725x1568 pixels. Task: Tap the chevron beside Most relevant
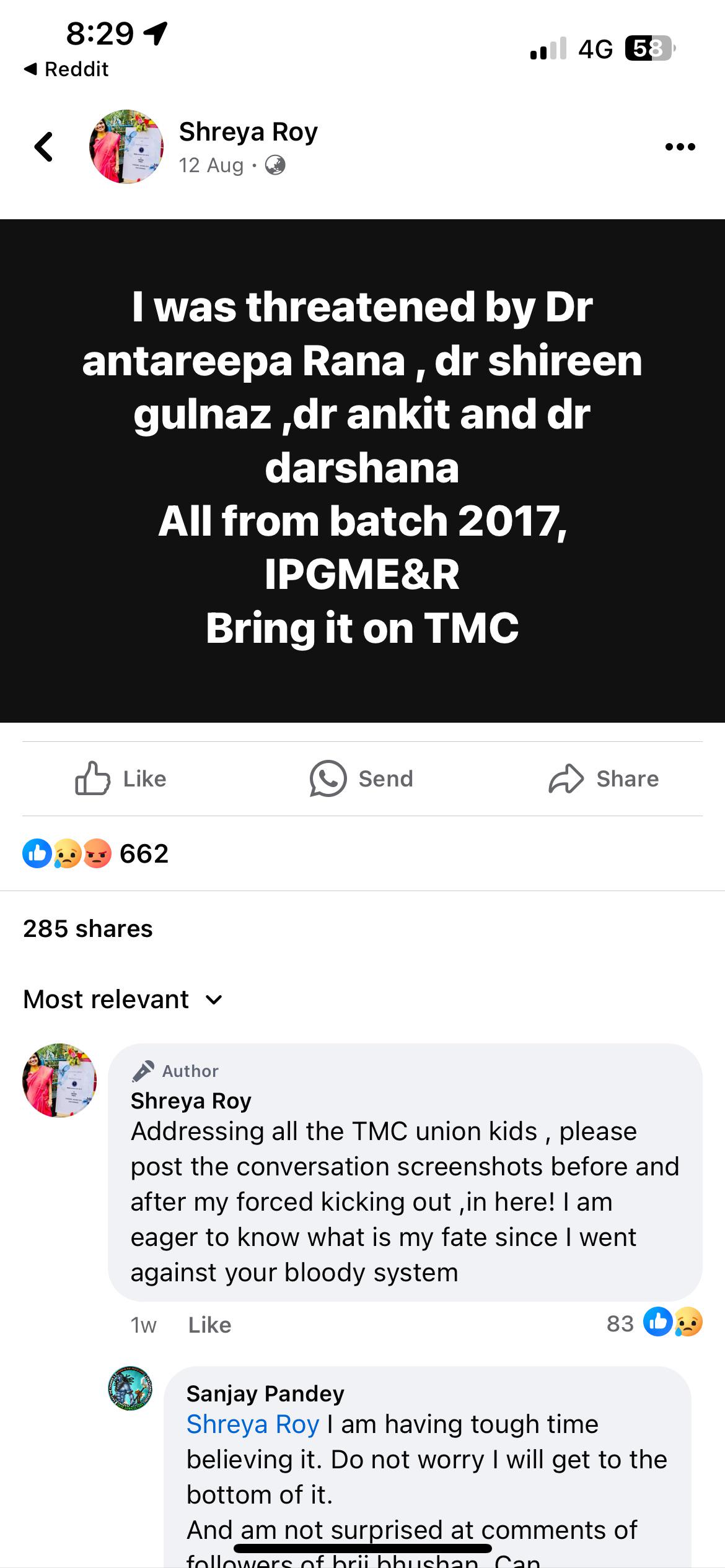tap(214, 1000)
